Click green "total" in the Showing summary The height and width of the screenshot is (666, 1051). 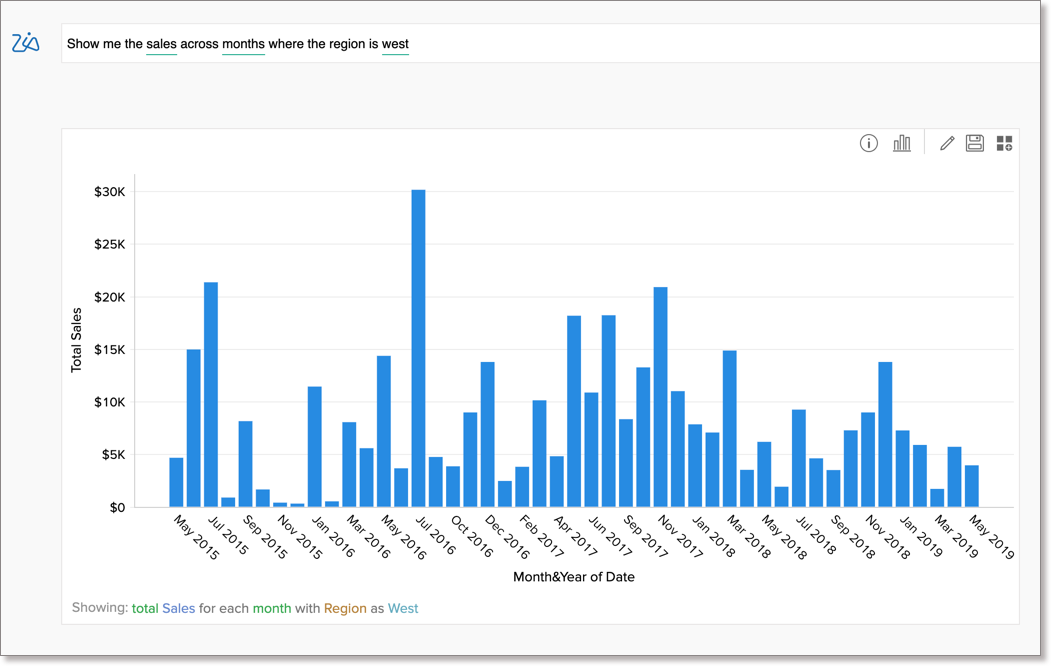point(145,608)
